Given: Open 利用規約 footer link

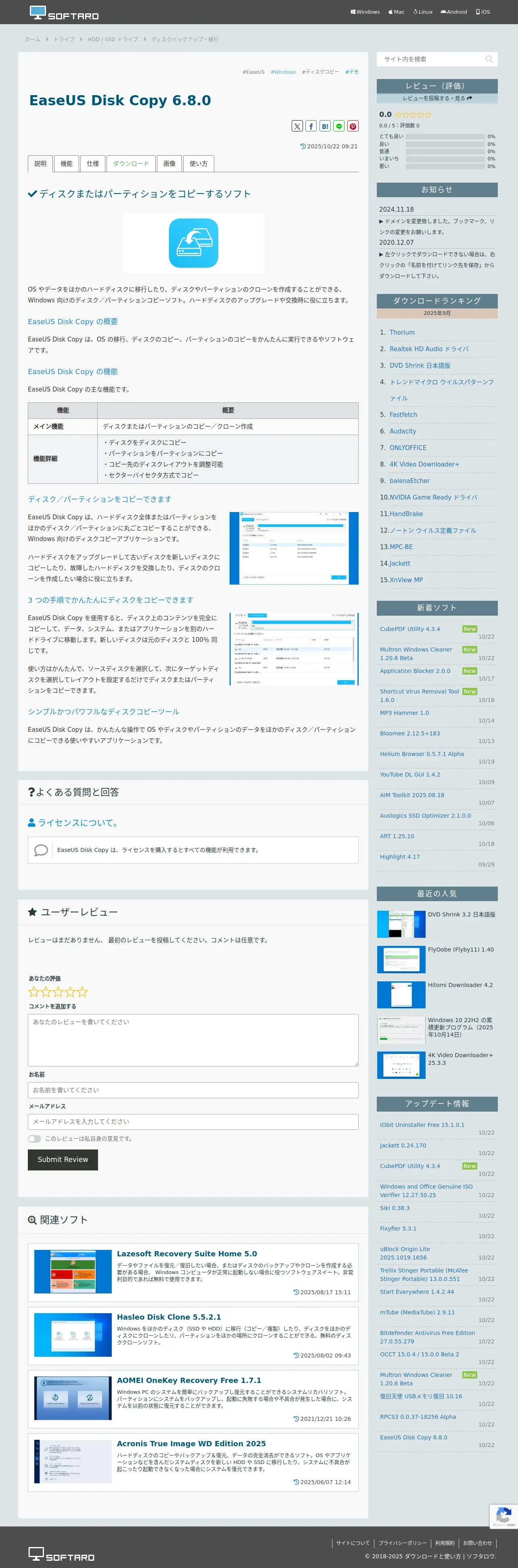Looking at the screenshot, I should coord(445,1543).
